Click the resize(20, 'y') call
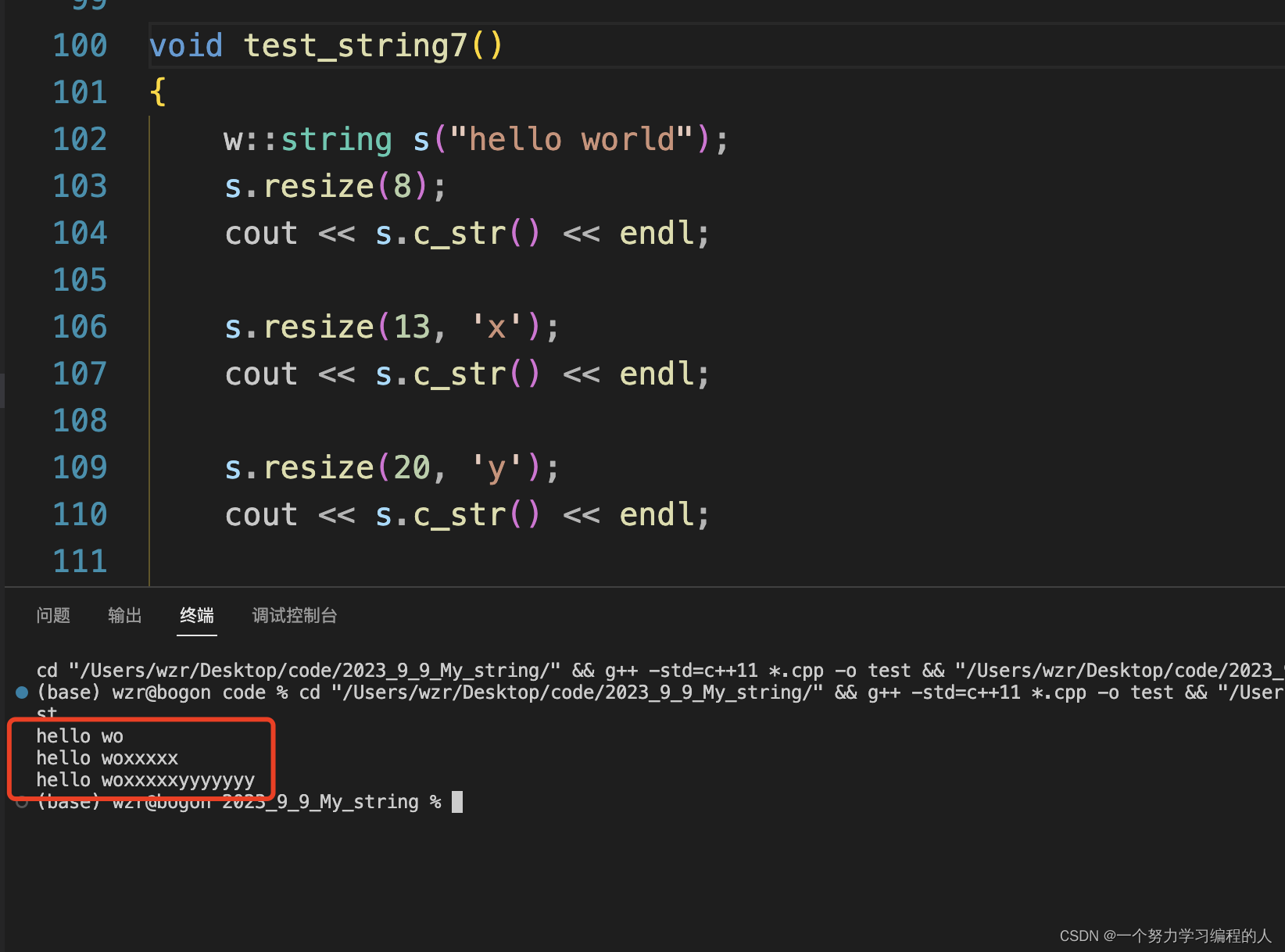The height and width of the screenshot is (952, 1285). (x=402, y=467)
